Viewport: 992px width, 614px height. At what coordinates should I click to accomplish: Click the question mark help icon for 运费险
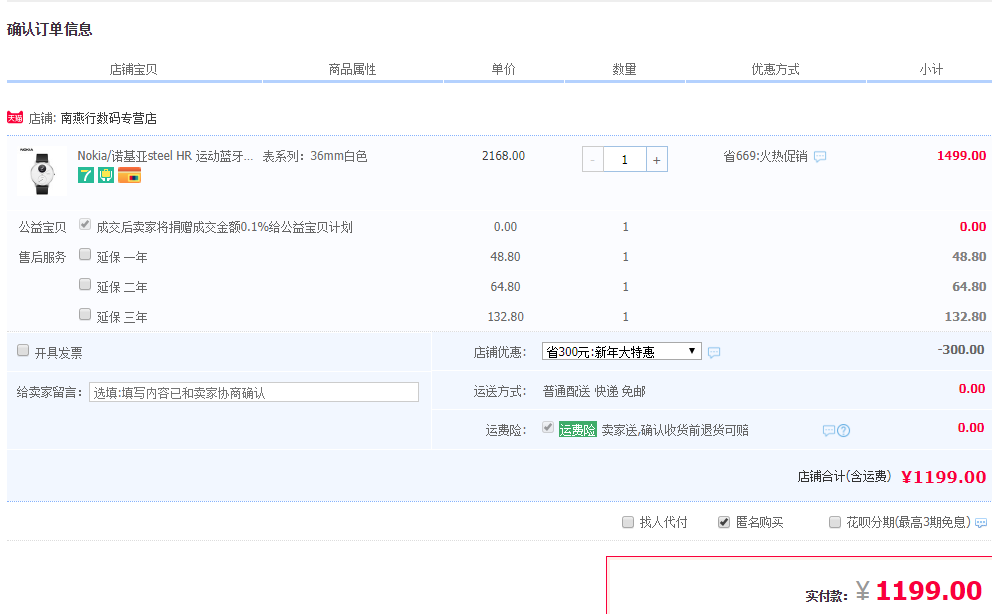843,431
